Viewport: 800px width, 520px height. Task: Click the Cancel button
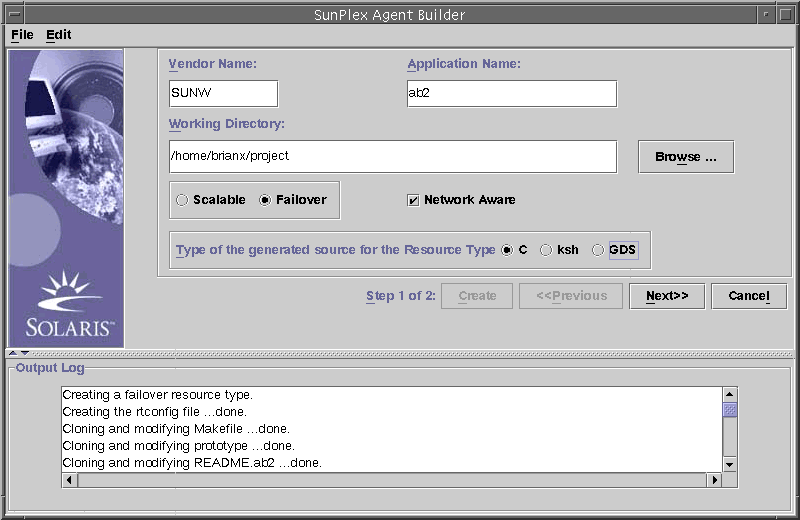point(749,296)
